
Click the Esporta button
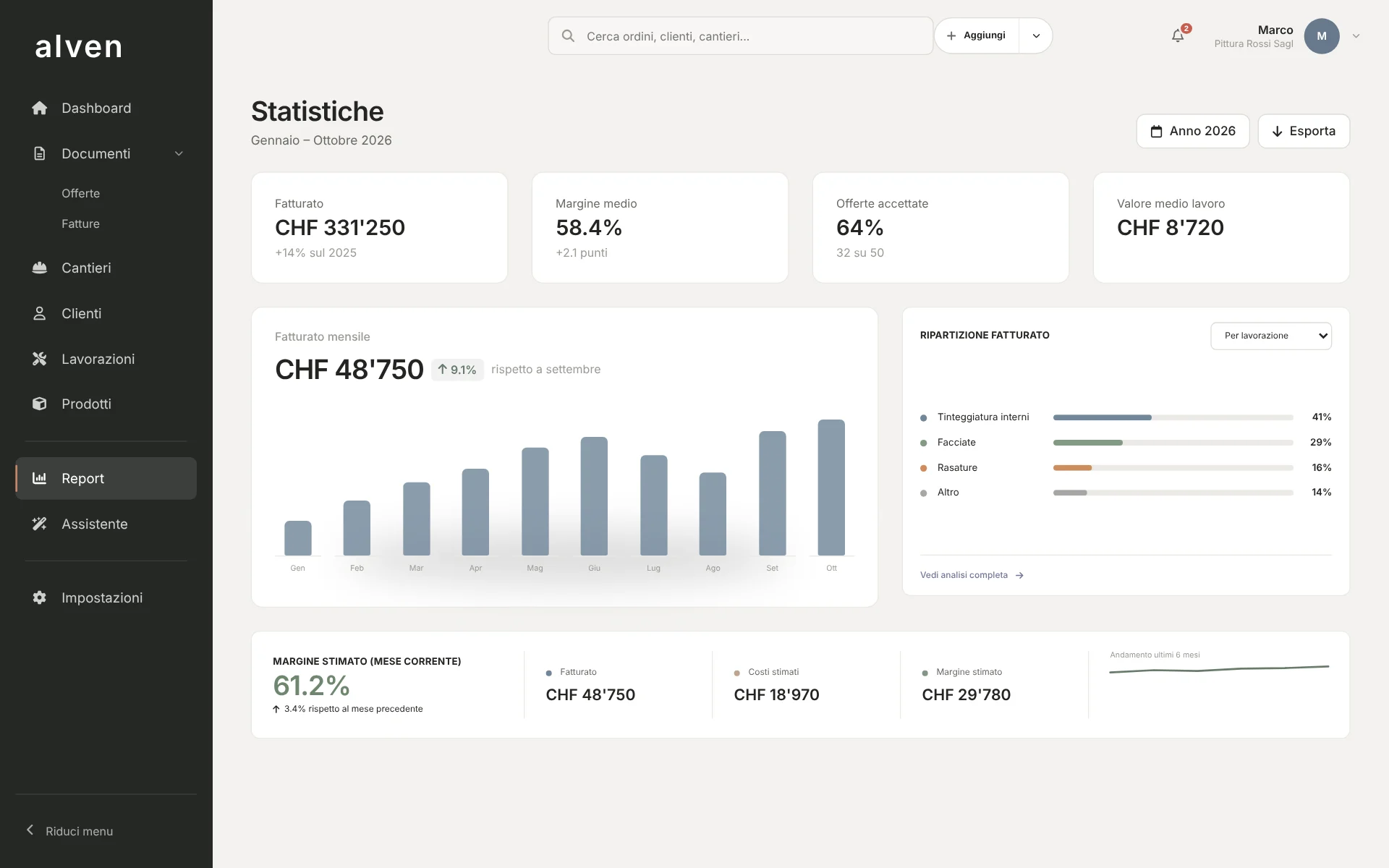[x=1304, y=131]
